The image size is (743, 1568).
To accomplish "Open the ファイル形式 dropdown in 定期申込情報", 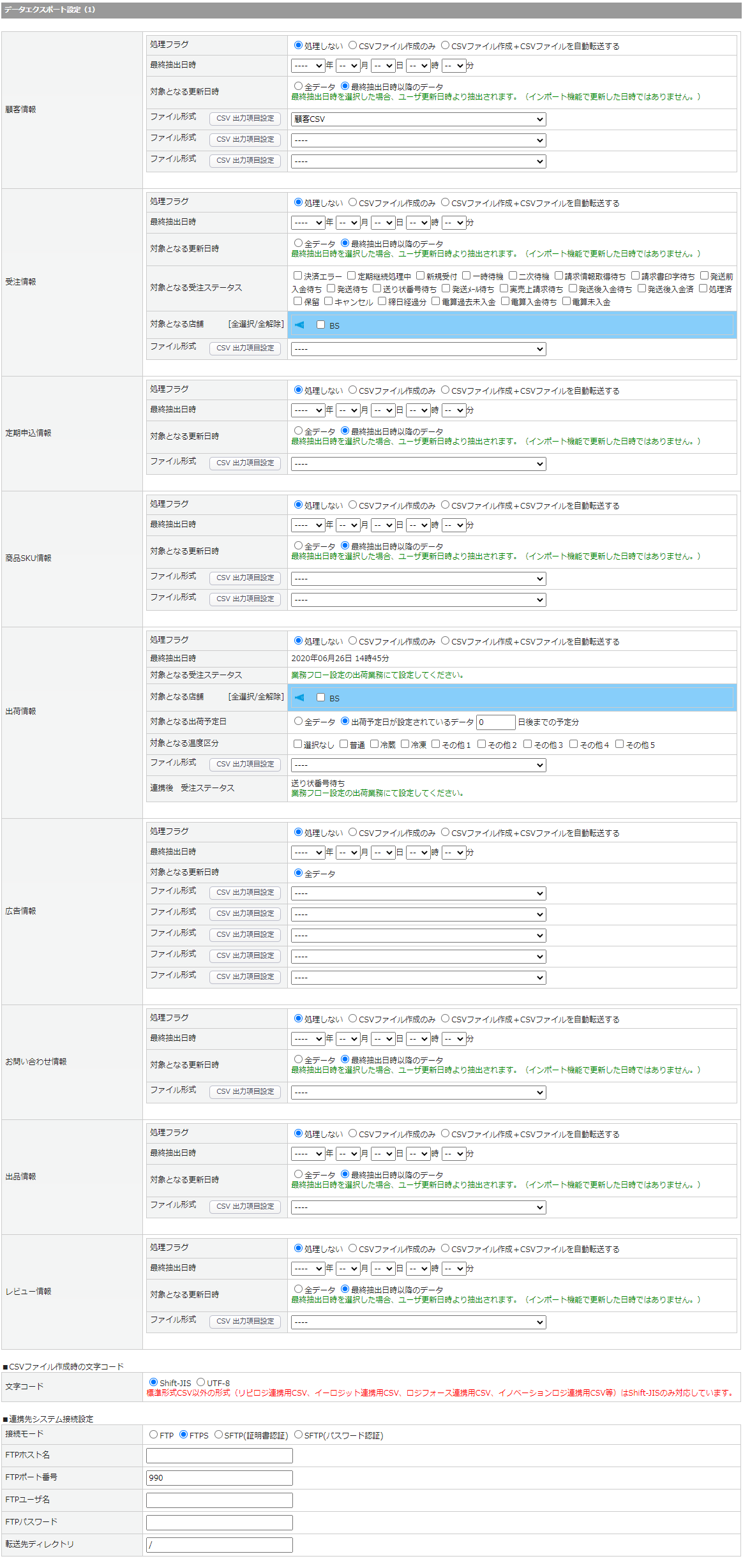I will pyautogui.click(x=418, y=464).
